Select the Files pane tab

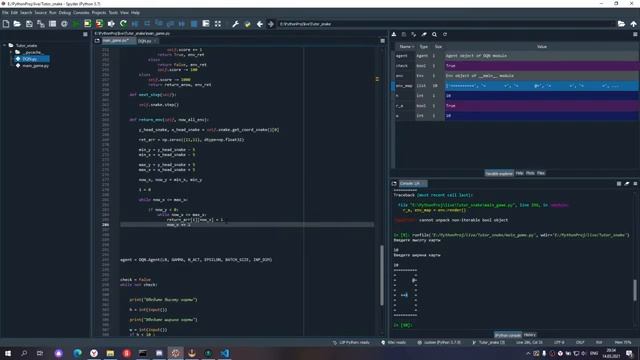pyautogui.click(x=541, y=173)
